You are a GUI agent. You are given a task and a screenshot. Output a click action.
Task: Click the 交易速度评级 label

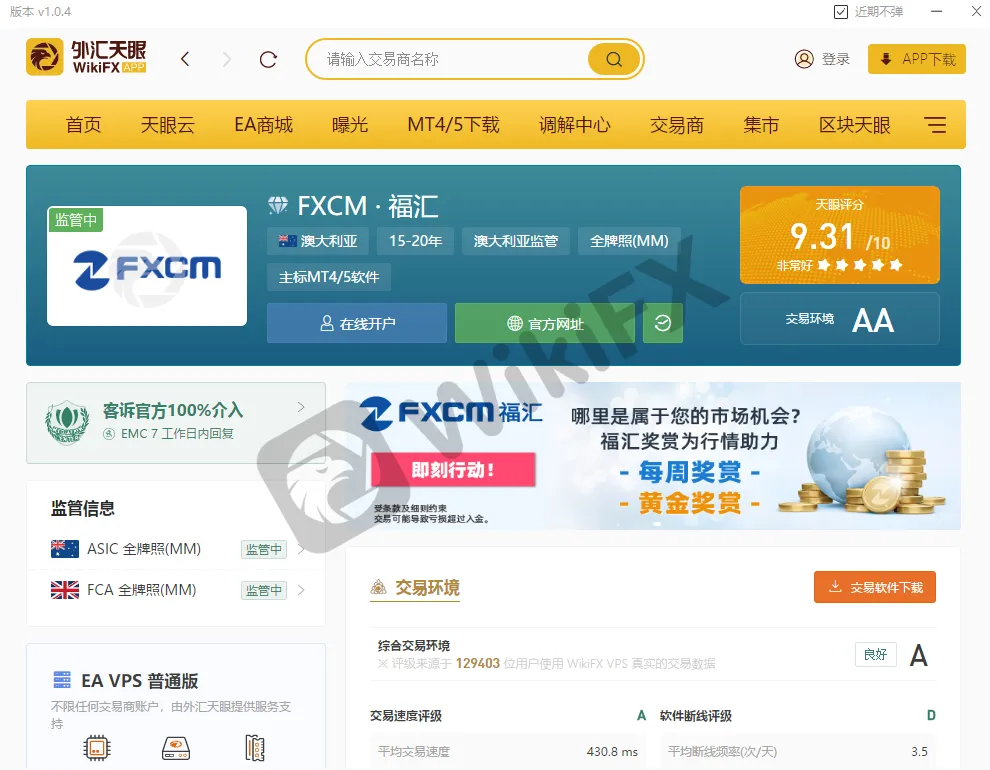point(406,716)
